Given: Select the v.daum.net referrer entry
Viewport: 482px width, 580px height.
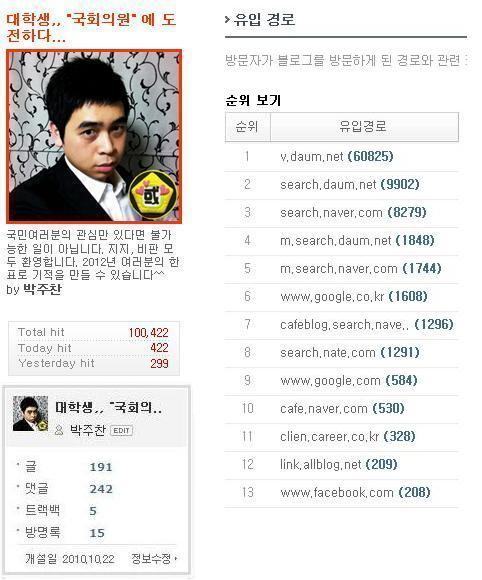Looking at the screenshot, I should 336,156.
